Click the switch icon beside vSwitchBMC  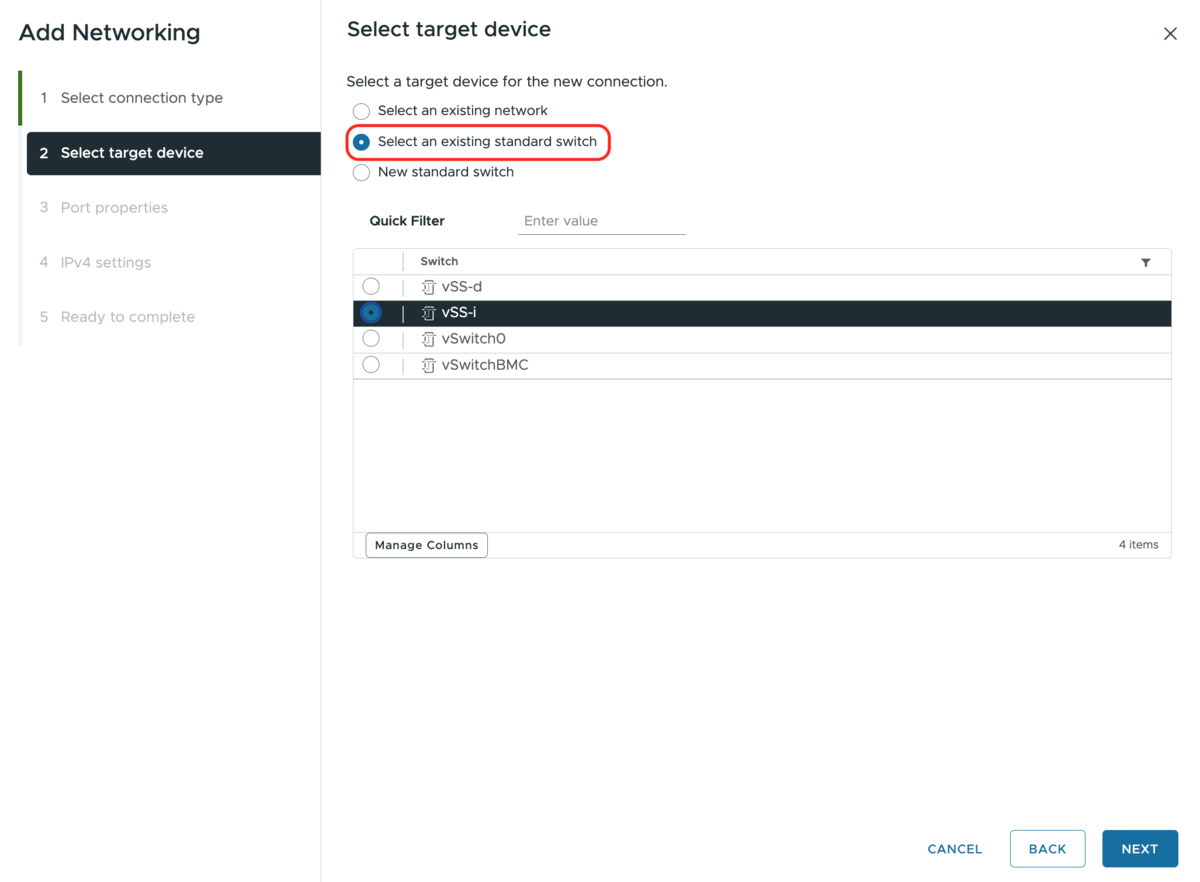(429, 365)
